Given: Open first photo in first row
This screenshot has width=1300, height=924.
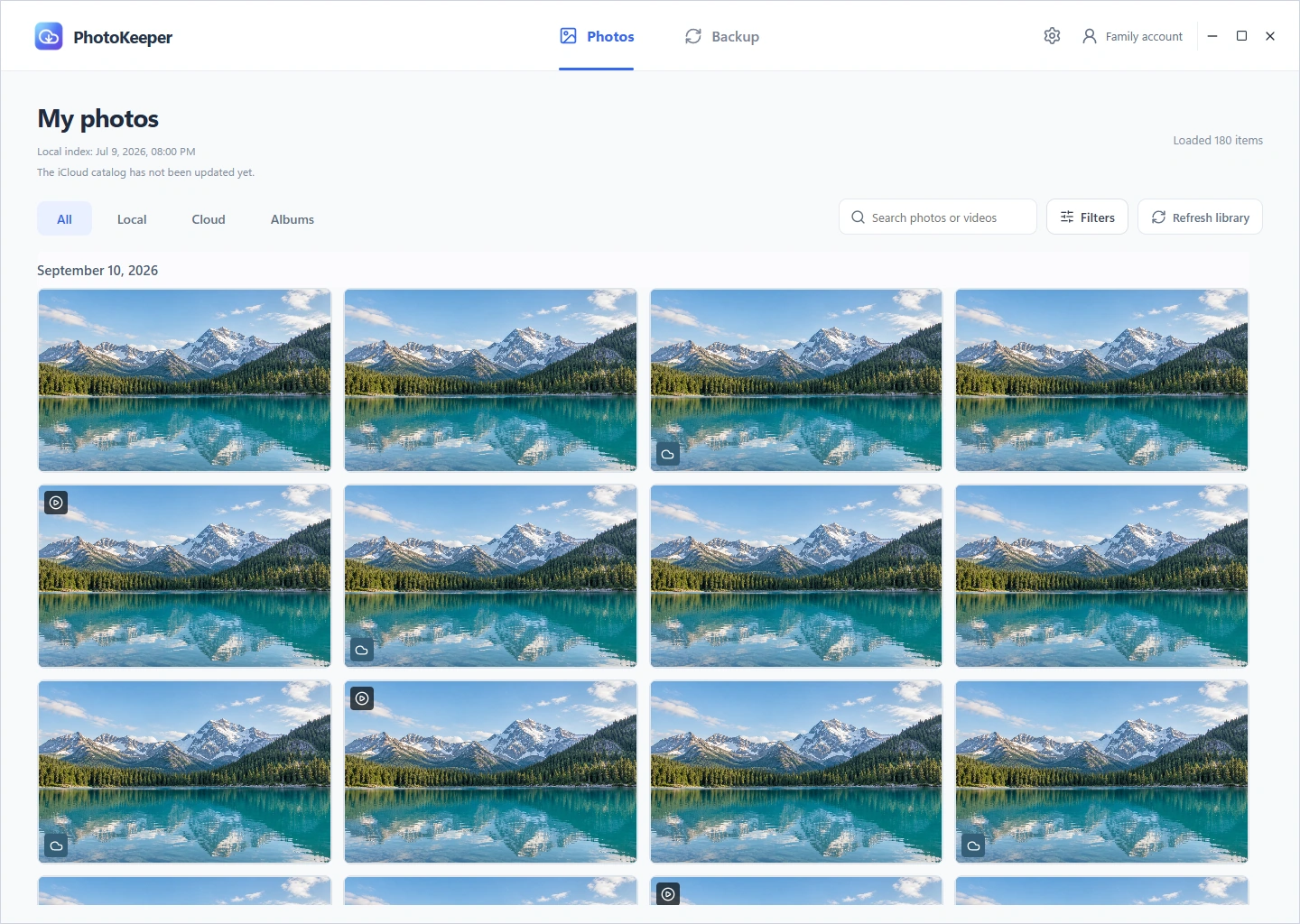Looking at the screenshot, I should (184, 380).
